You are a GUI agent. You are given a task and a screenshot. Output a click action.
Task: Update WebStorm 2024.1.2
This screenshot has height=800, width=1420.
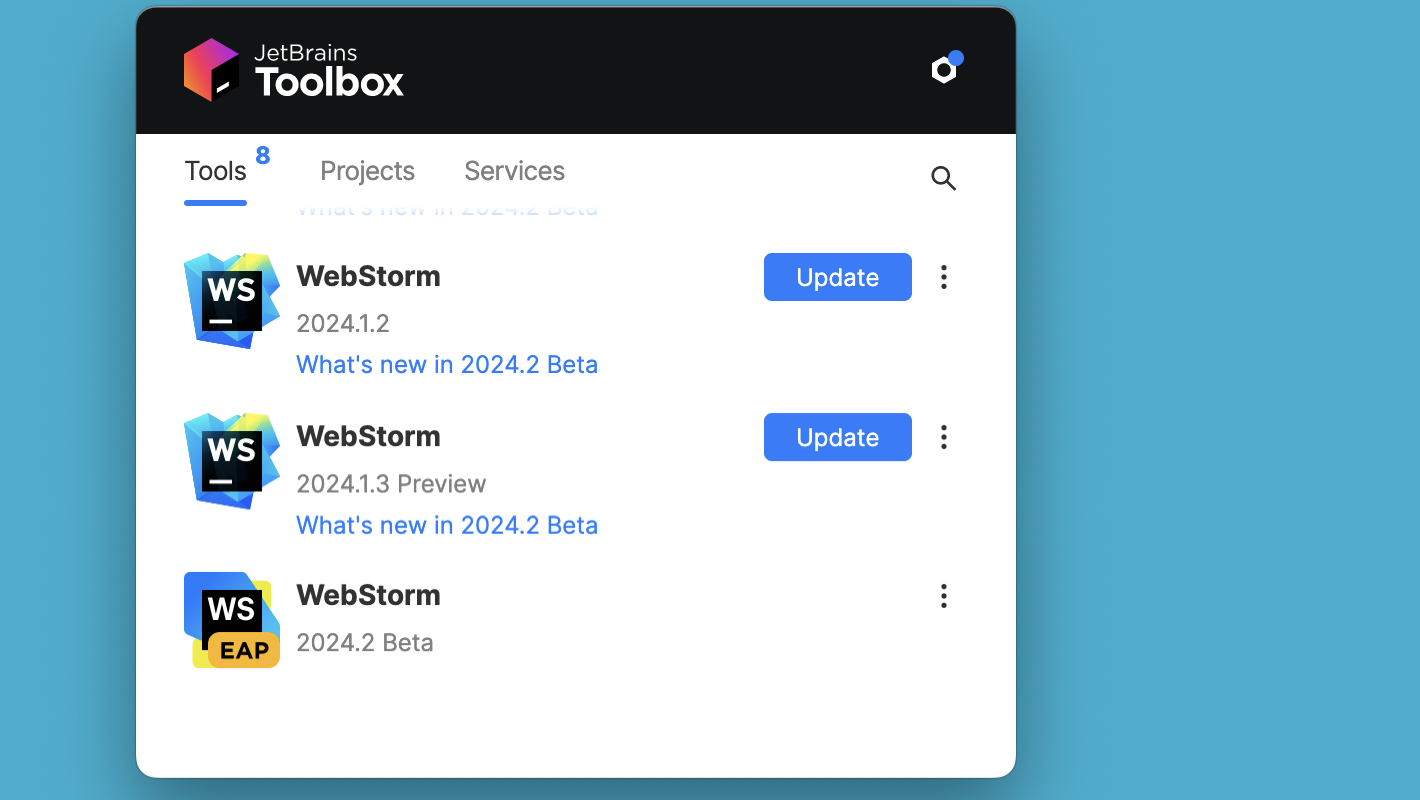(837, 277)
